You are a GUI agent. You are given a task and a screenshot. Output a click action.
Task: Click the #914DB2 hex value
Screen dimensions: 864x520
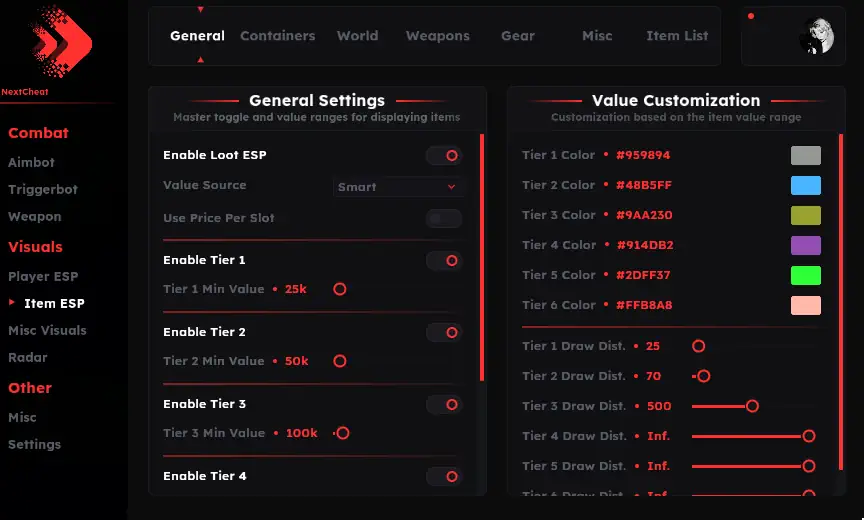[x=645, y=245]
